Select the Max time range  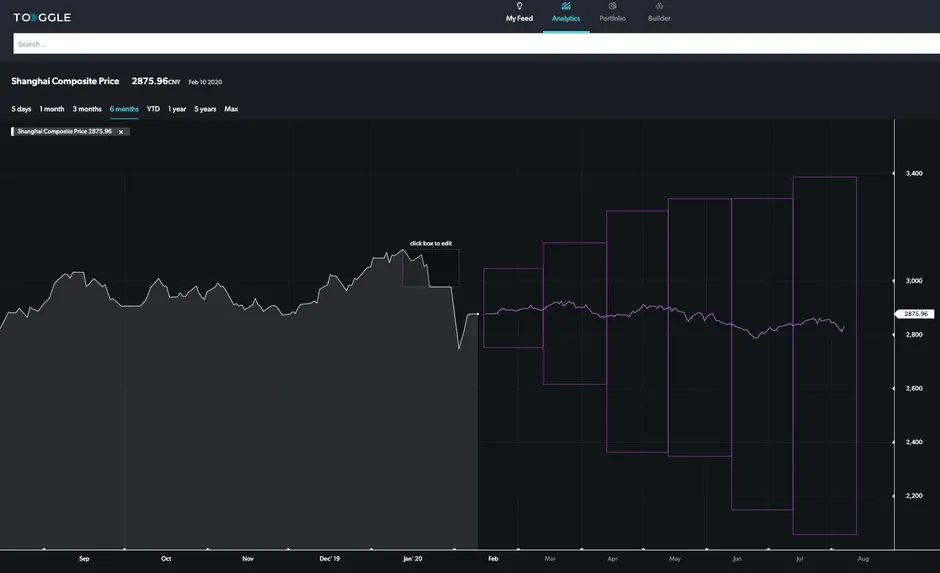pos(231,109)
